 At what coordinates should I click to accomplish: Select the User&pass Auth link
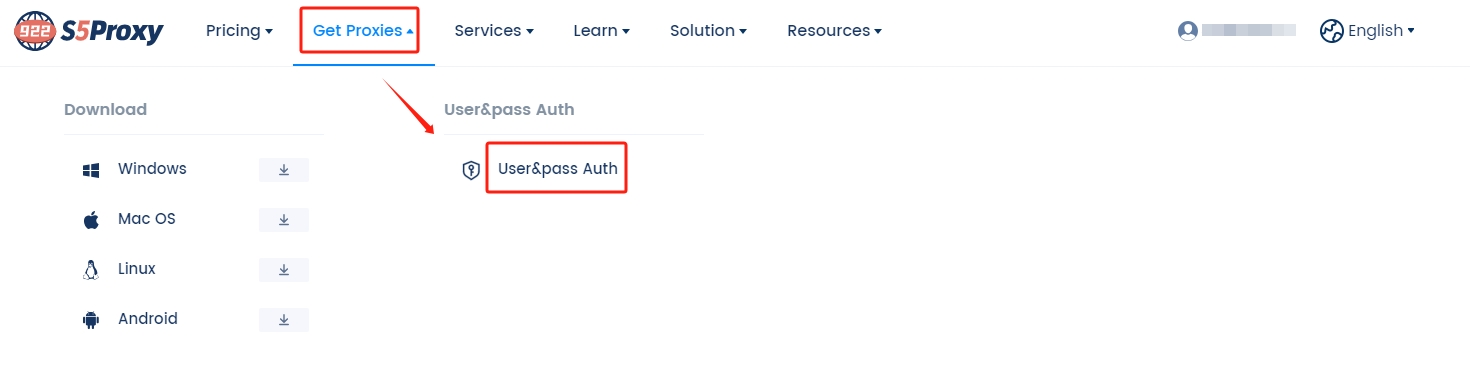click(x=558, y=169)
